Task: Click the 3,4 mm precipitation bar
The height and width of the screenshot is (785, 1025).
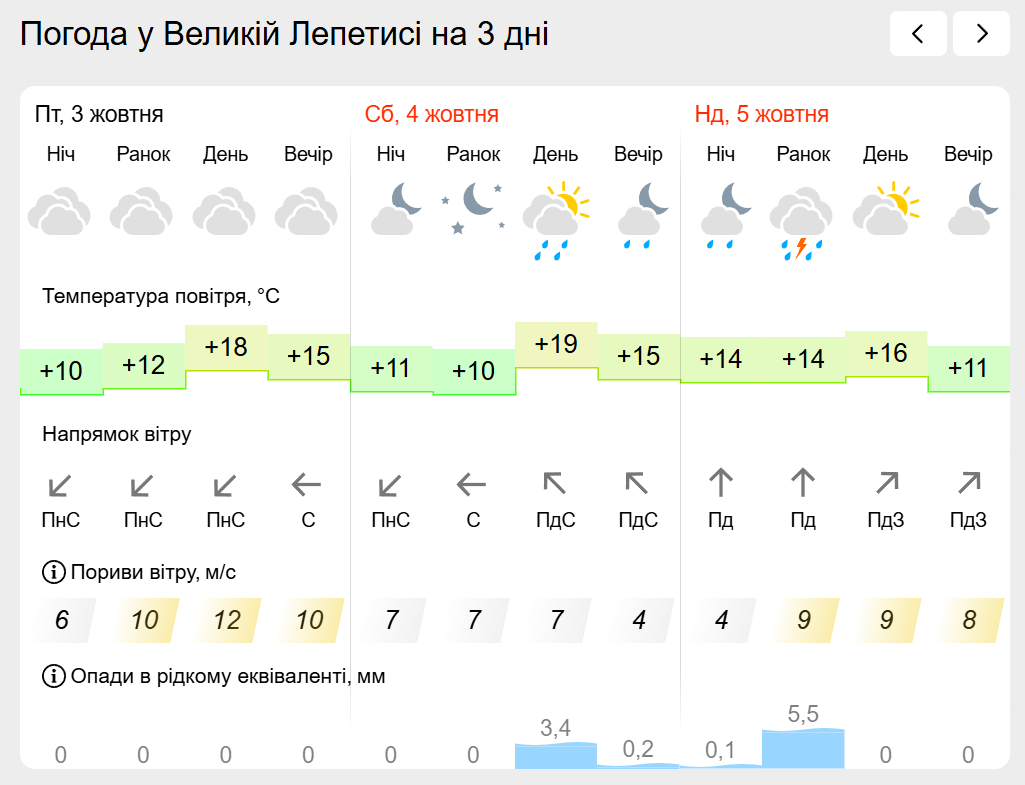Action: coord(556,755)
